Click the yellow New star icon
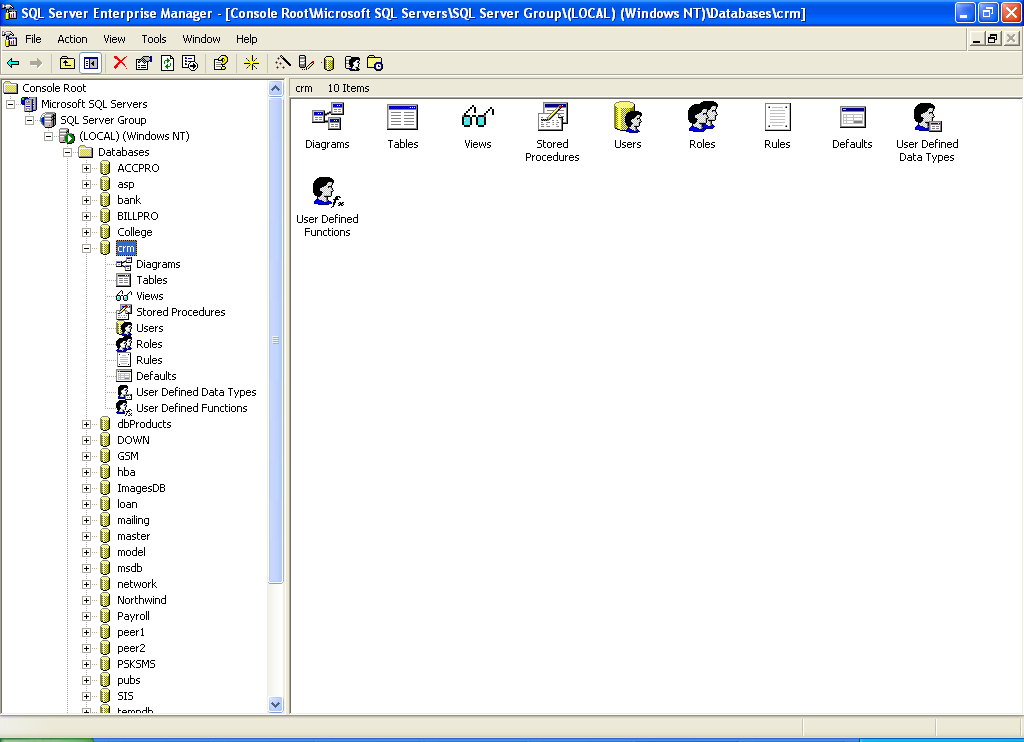 point(251,63)
